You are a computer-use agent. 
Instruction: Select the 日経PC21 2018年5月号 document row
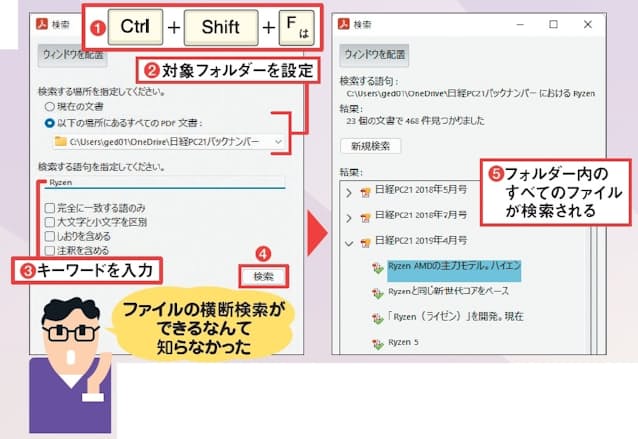point(421,190)
